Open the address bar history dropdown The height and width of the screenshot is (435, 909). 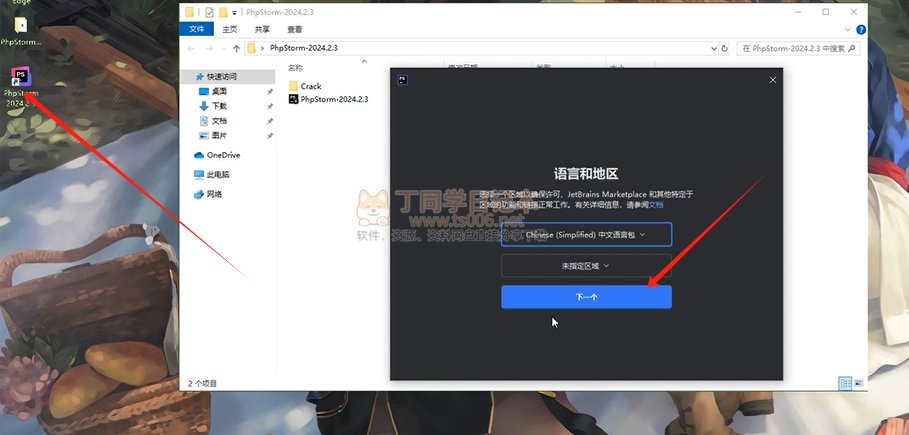tap(714, 49)
